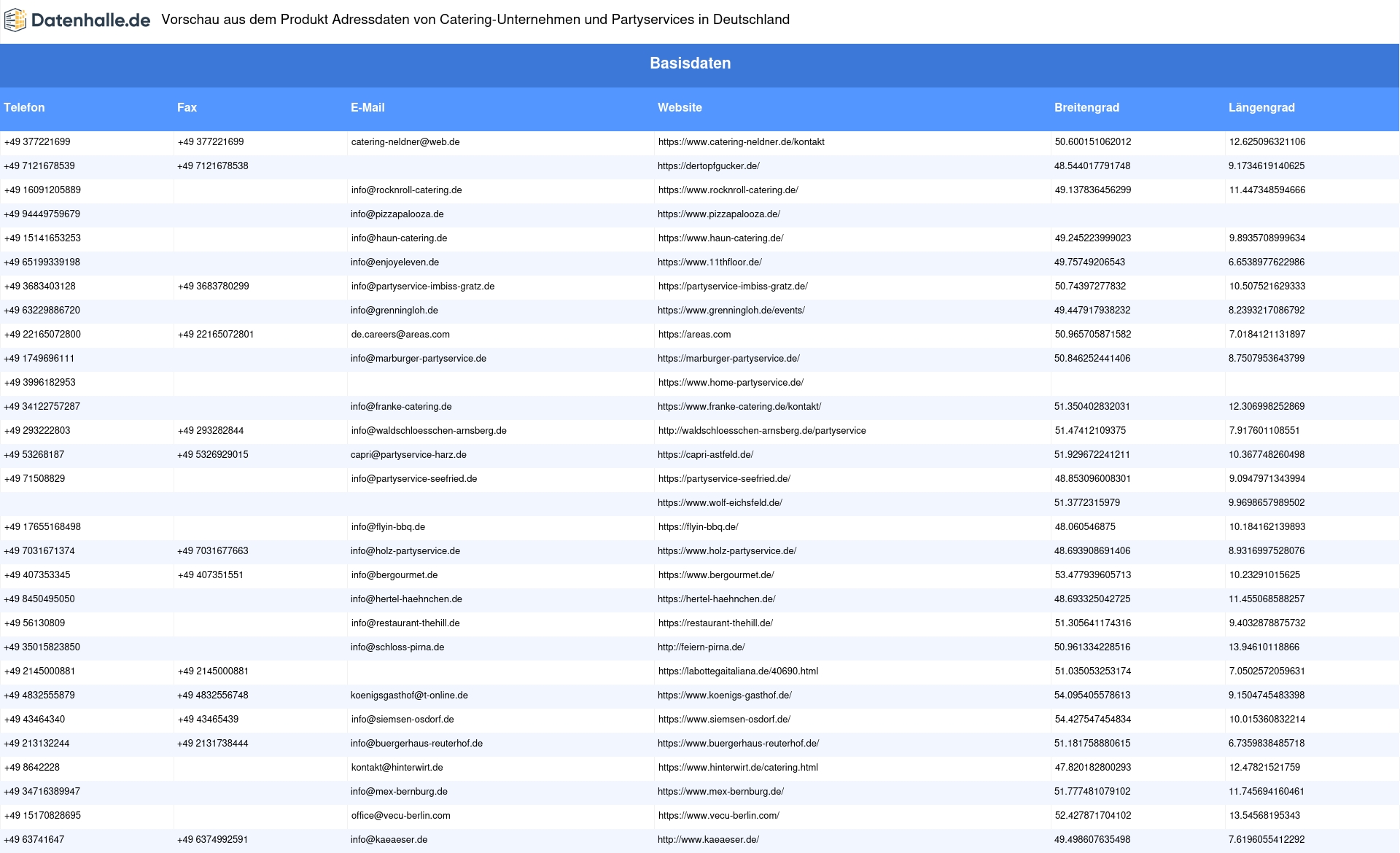Select fax number +49 6374992591
The image size is (1400, 853).
click(213, 840)
